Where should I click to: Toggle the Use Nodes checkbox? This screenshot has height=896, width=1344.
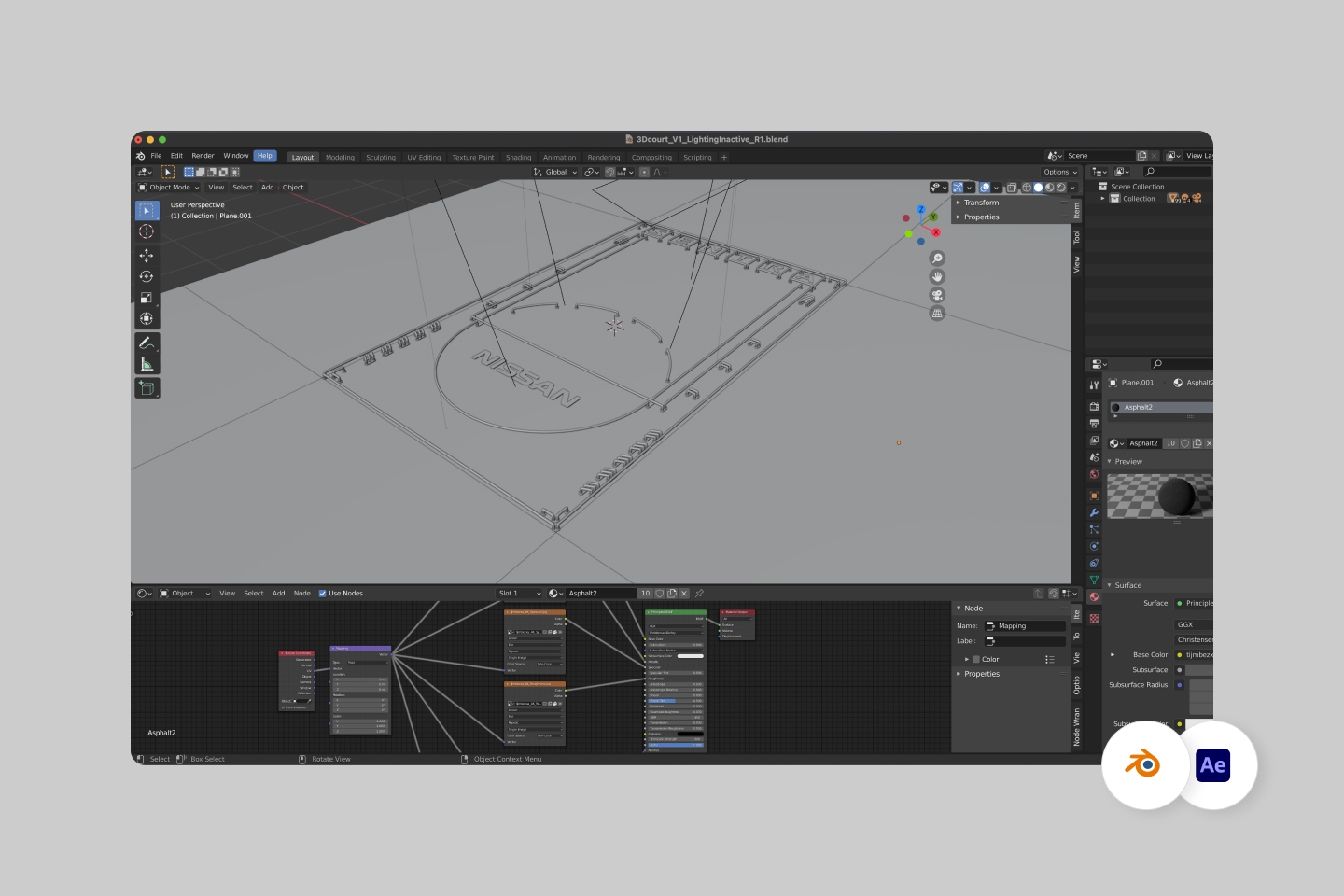322,594
